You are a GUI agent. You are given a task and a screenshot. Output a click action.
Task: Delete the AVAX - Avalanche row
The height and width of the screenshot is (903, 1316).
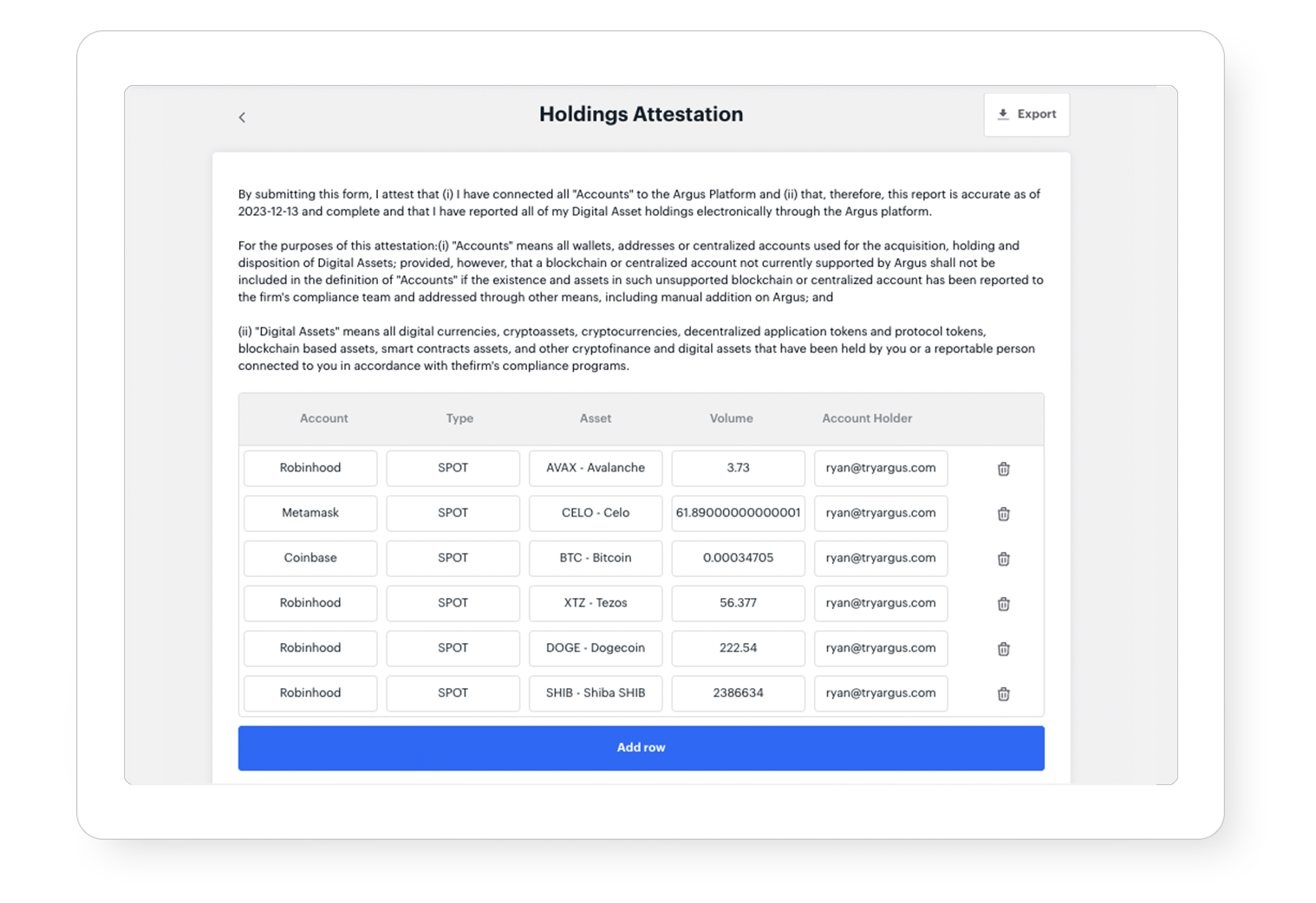pyautogui.click(x=1003, y=469)
